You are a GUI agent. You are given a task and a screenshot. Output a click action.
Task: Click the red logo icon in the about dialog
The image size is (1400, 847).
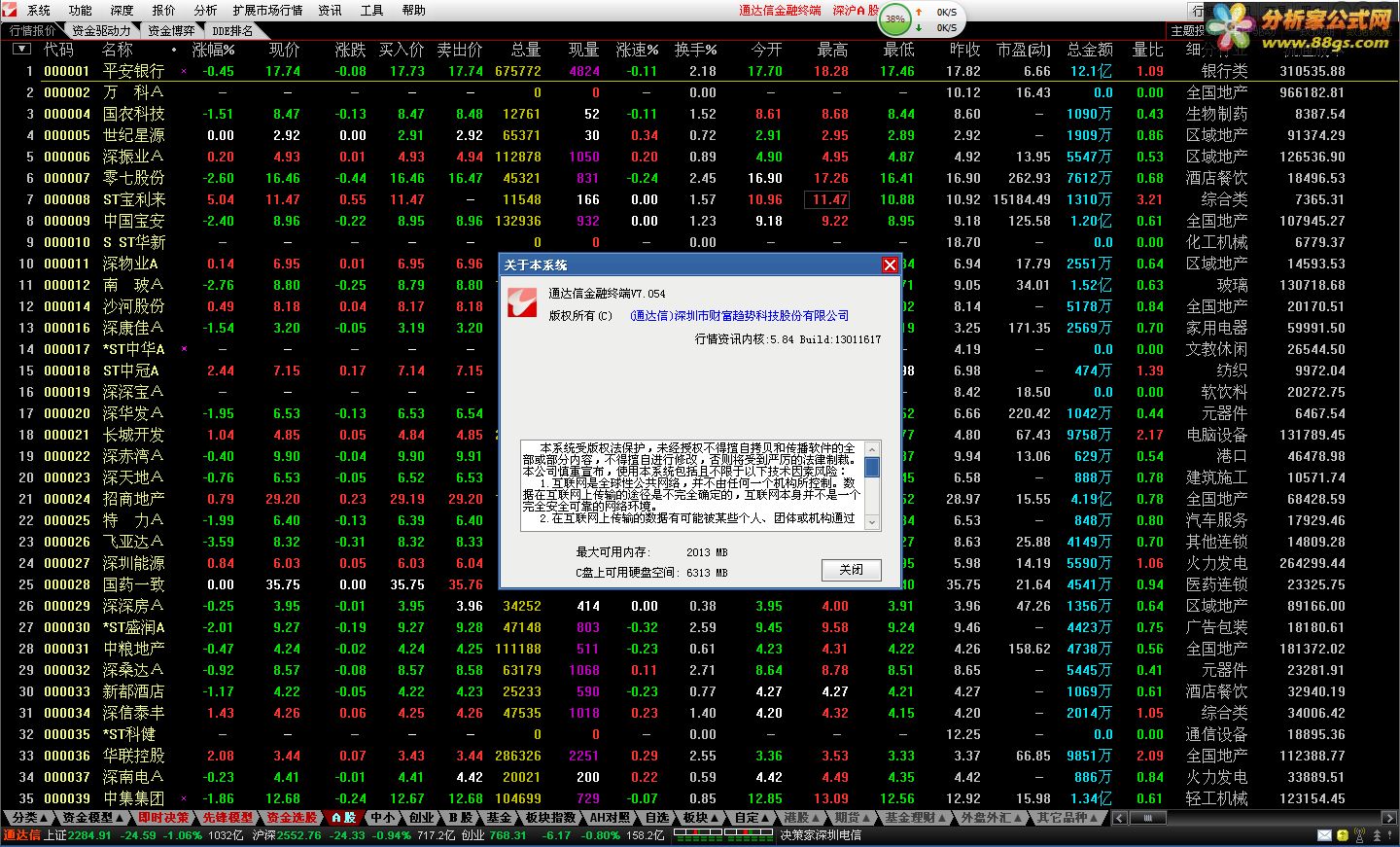[522, 301]
